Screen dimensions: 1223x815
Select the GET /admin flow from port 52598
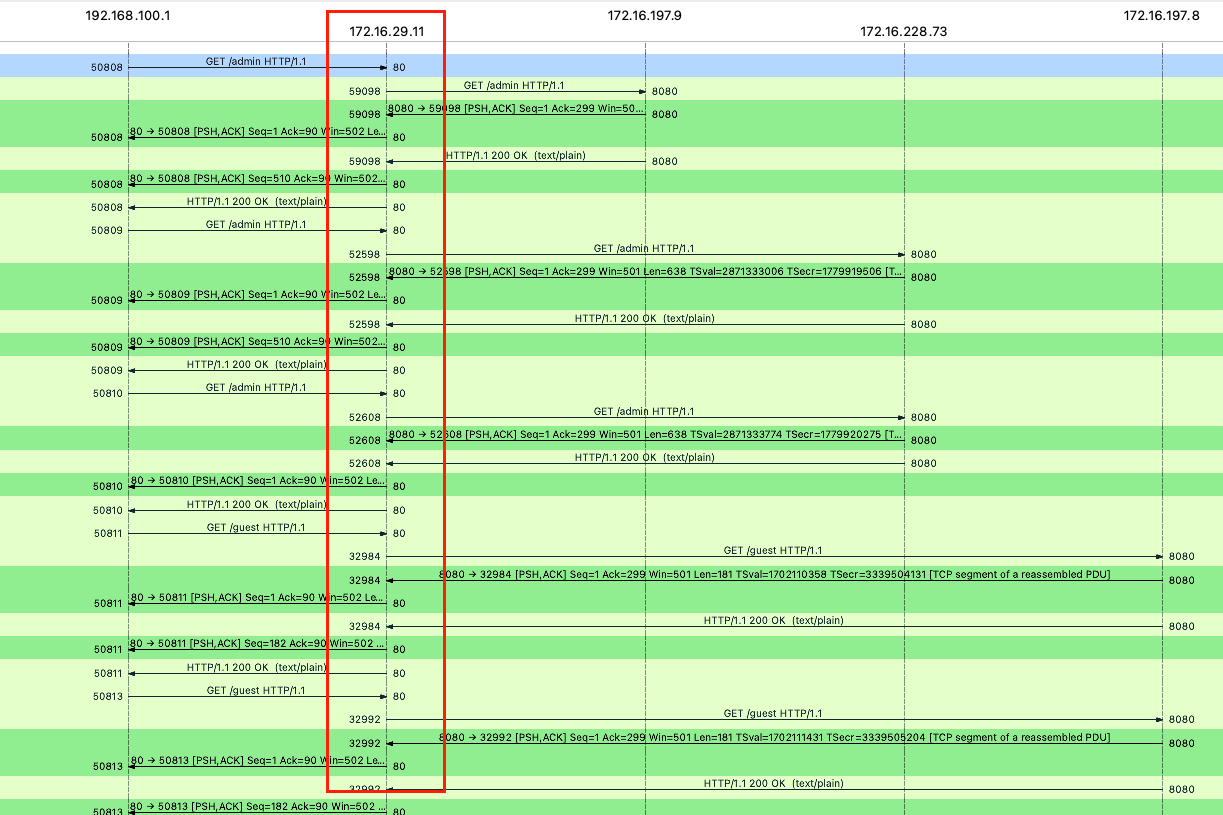644,249
